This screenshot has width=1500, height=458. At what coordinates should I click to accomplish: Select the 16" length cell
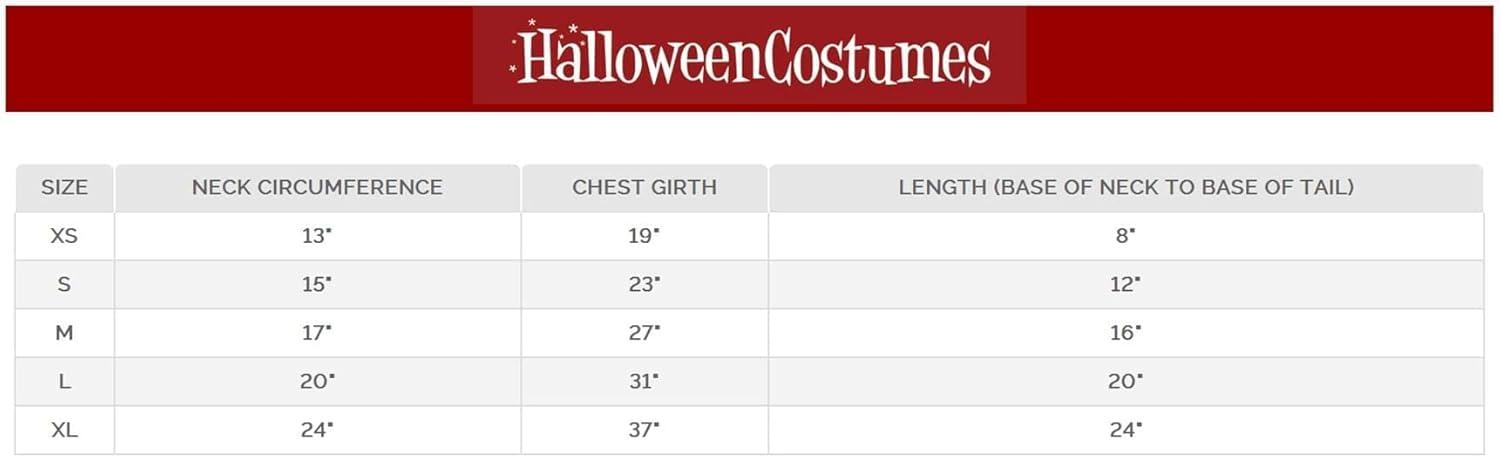pos(1126,333)
